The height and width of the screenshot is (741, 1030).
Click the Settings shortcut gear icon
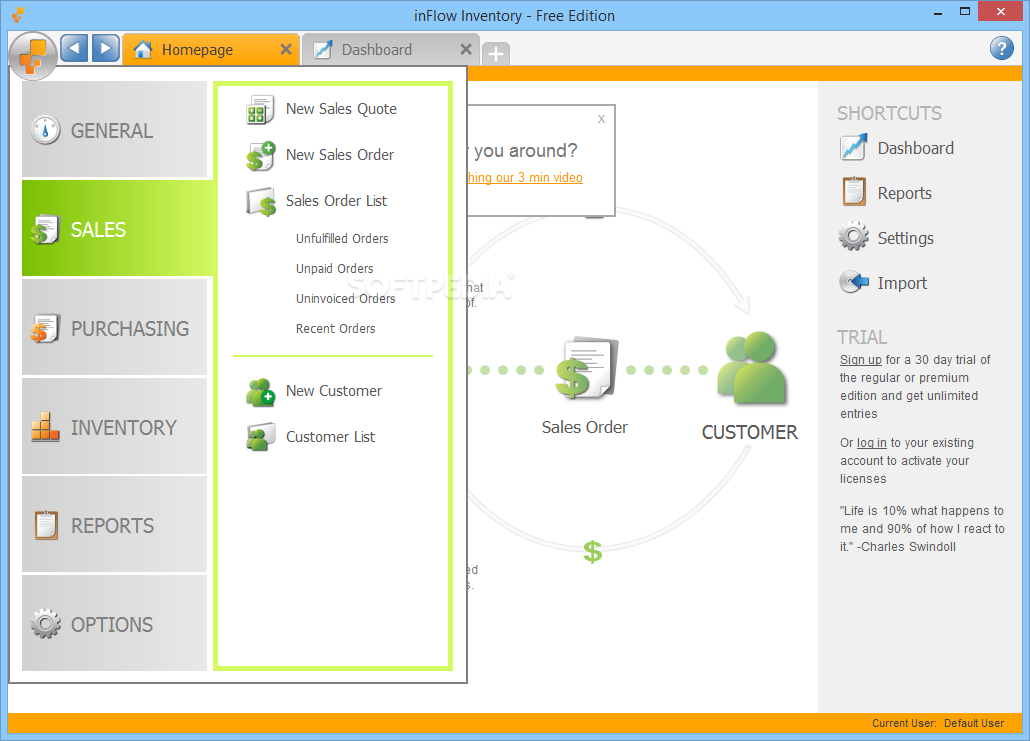(853, 236)
